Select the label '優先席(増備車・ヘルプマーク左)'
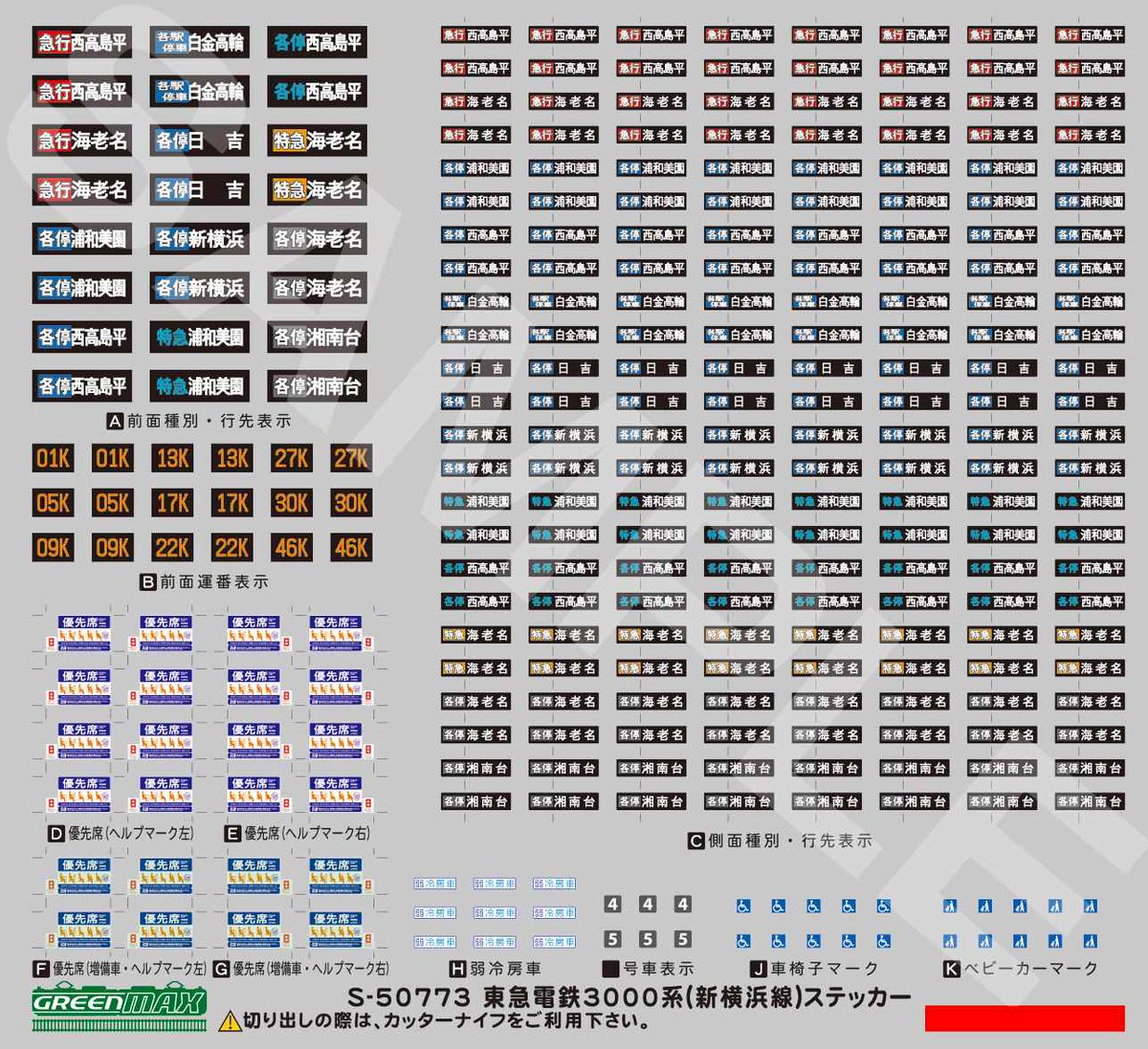 click(x=129, y=969)
